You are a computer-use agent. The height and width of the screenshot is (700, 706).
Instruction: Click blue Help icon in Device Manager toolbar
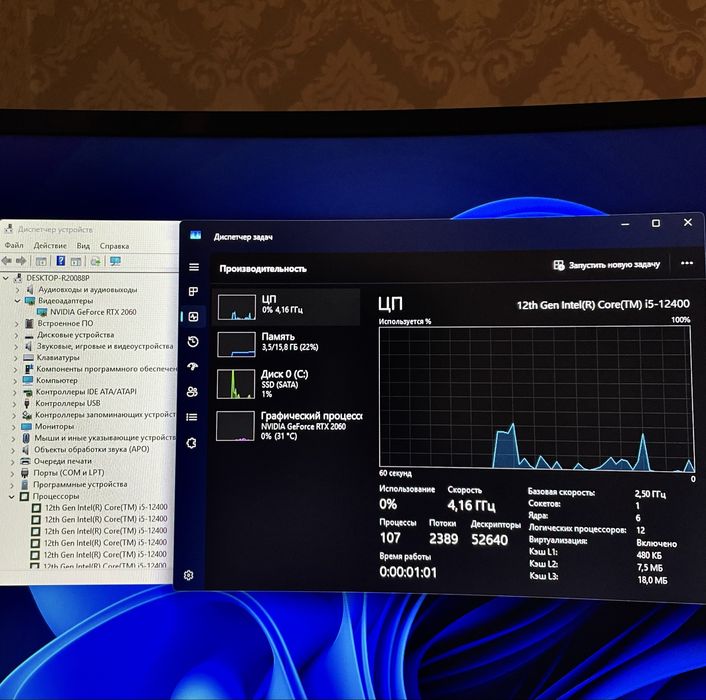(61, 261)
